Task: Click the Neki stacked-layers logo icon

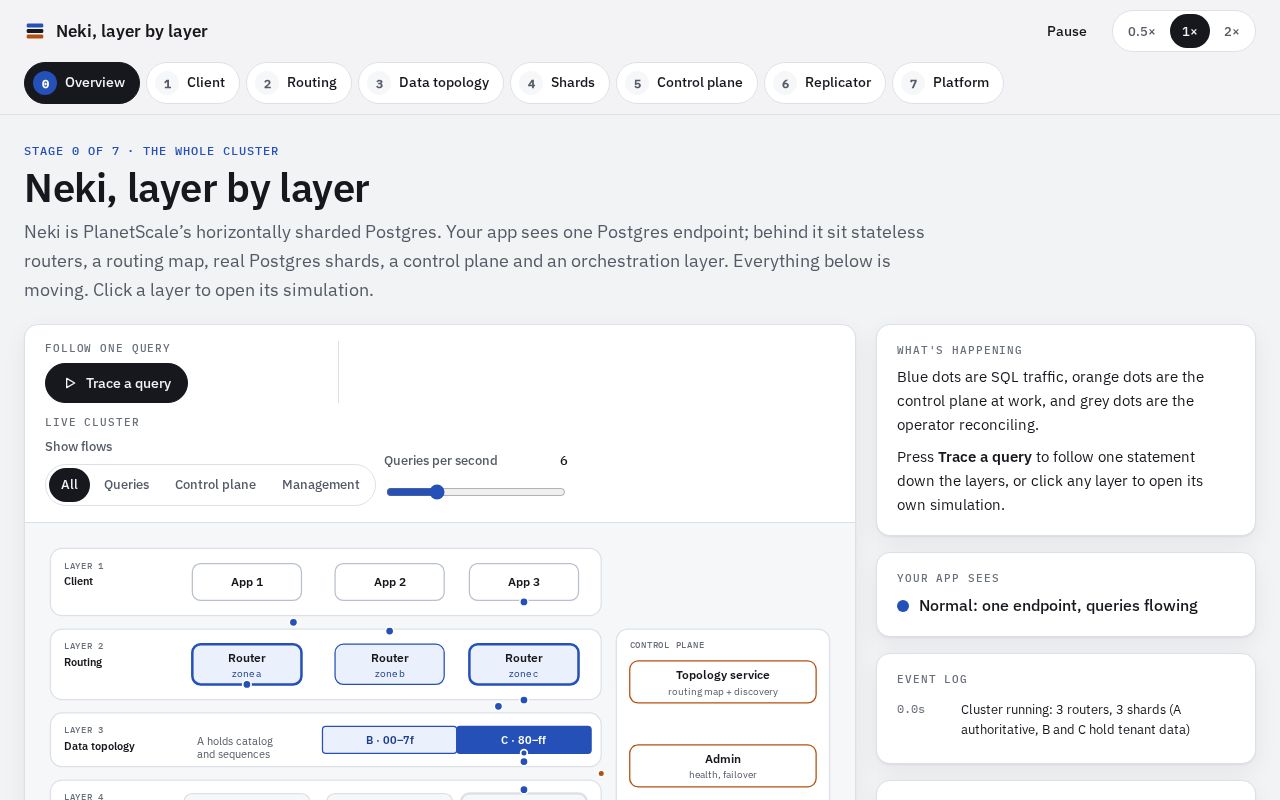Action: coord(35,31)
